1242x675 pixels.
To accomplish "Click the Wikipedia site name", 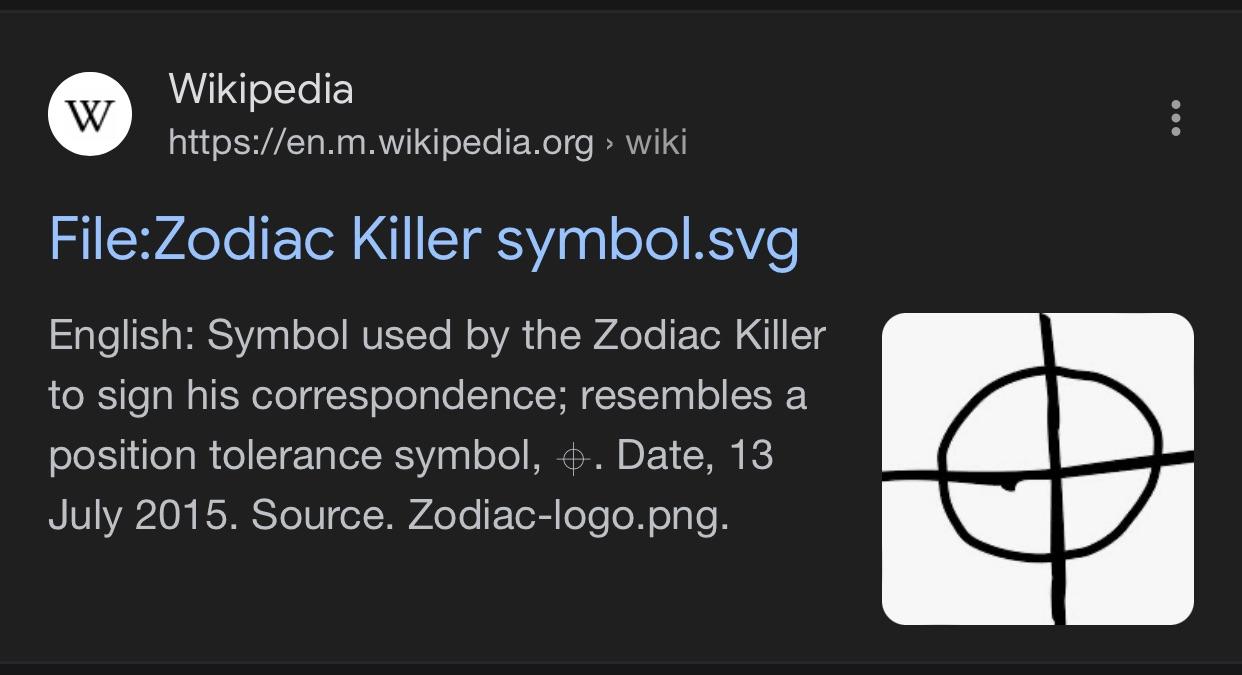I will point(261,89).
